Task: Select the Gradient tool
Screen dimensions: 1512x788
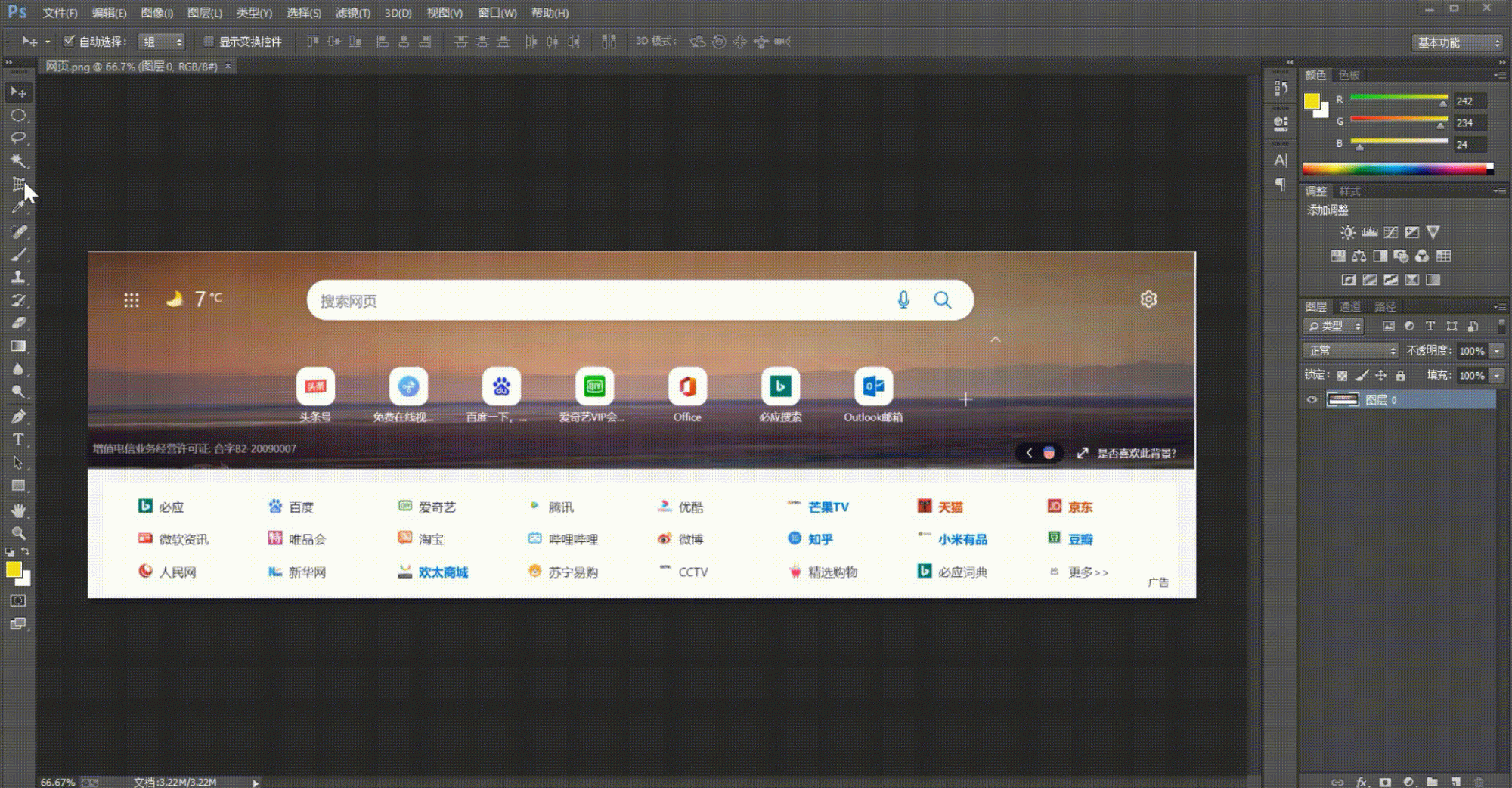Action: click(18, 346)
